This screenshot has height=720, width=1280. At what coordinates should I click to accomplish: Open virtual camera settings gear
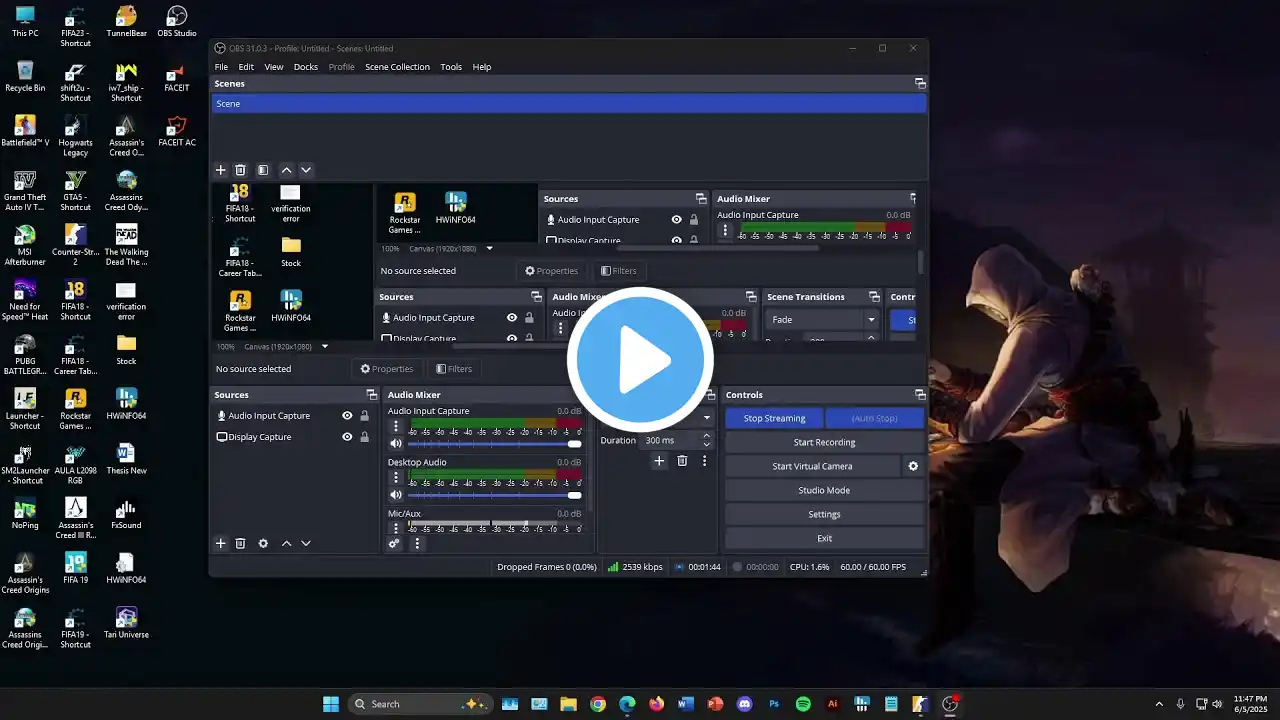(912, 466)
